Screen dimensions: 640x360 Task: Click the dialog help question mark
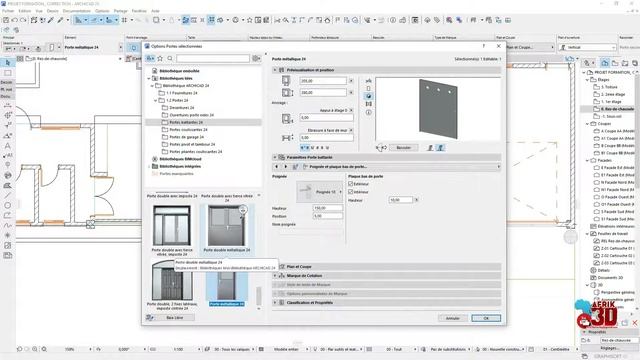[484, 46]
